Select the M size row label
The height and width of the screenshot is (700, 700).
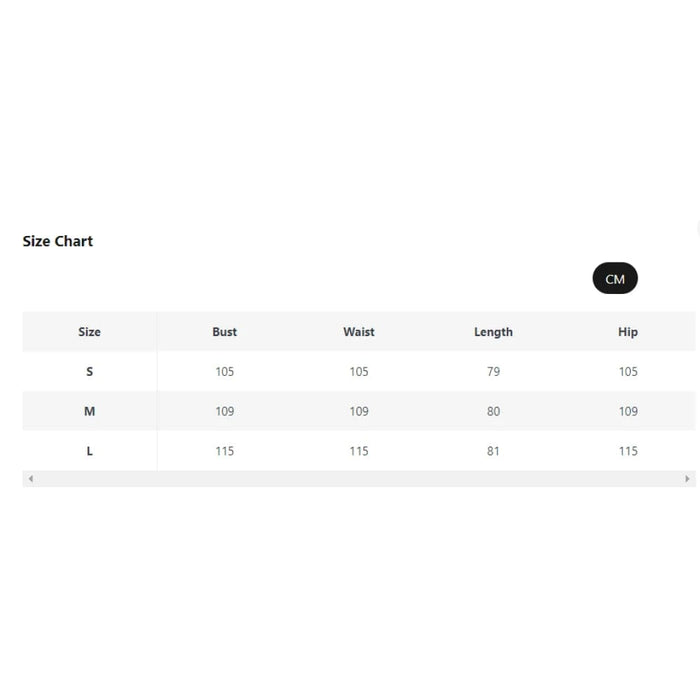tap(89, 411)
